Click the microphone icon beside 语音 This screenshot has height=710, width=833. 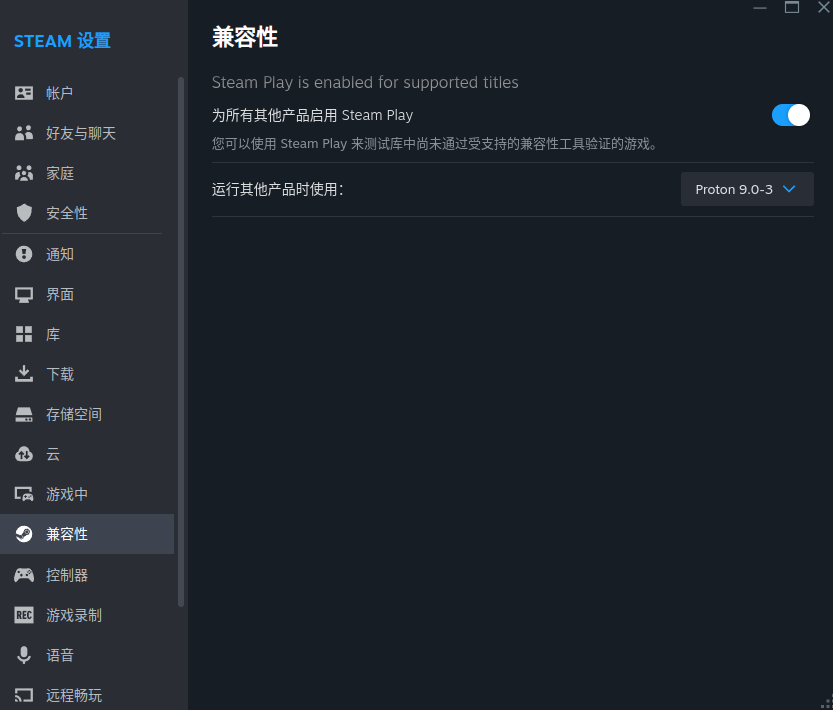(24, 655)
